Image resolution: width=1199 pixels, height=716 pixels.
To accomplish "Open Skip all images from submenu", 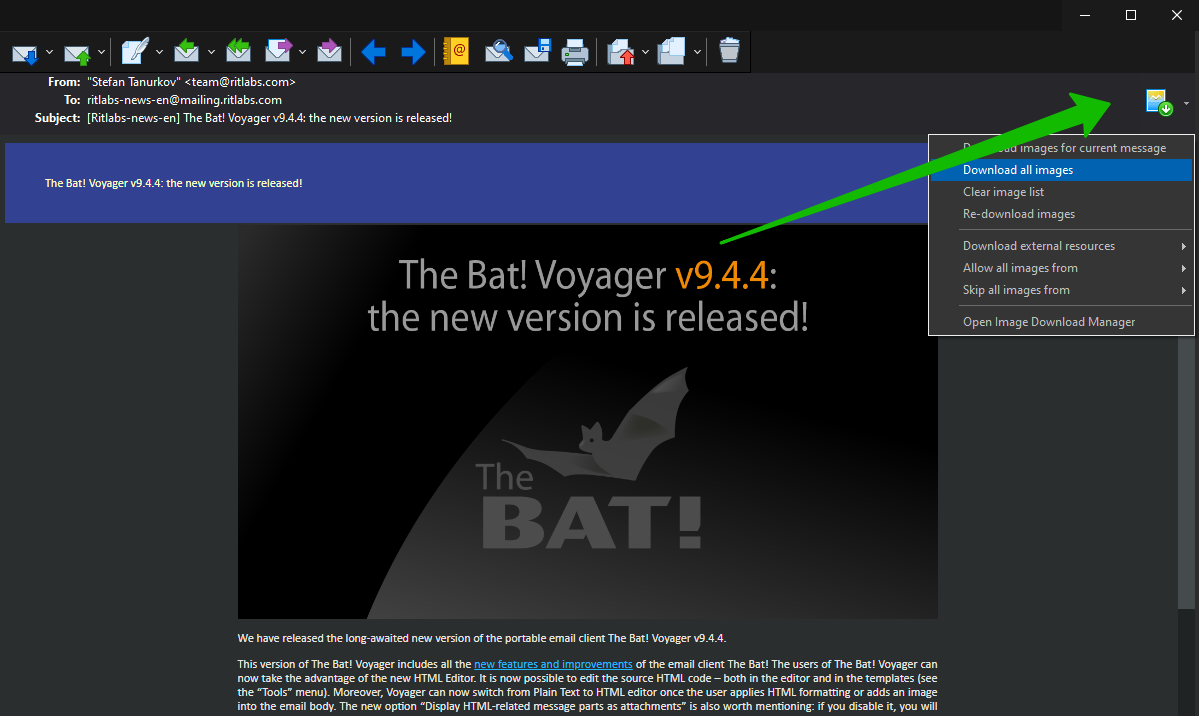I will (x=1061, y=290).
